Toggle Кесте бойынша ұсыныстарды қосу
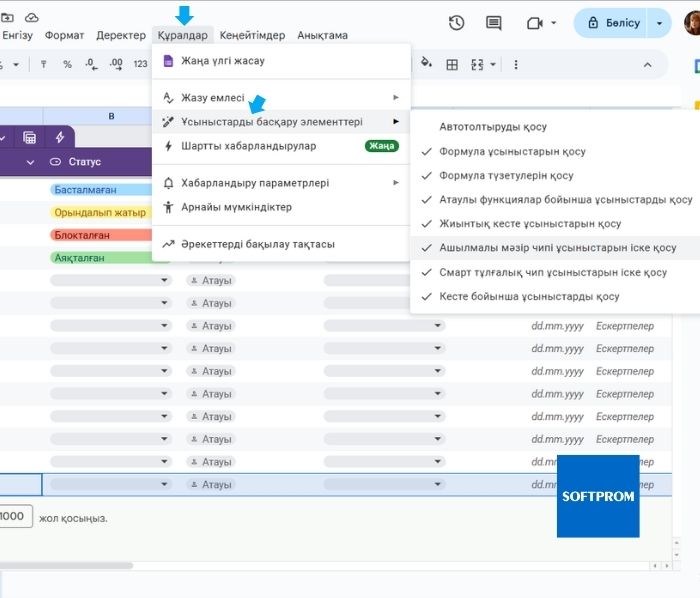 coord(529,297)
